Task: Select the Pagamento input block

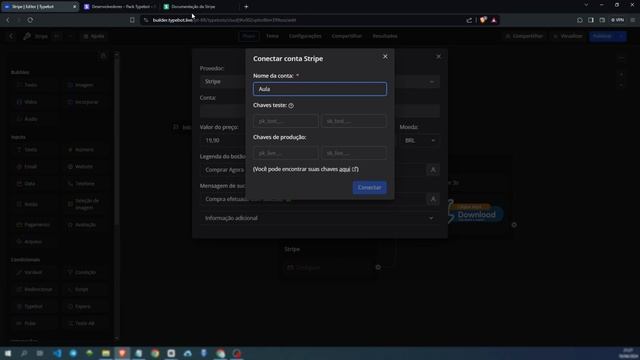Action: click(x=33, y=225)
